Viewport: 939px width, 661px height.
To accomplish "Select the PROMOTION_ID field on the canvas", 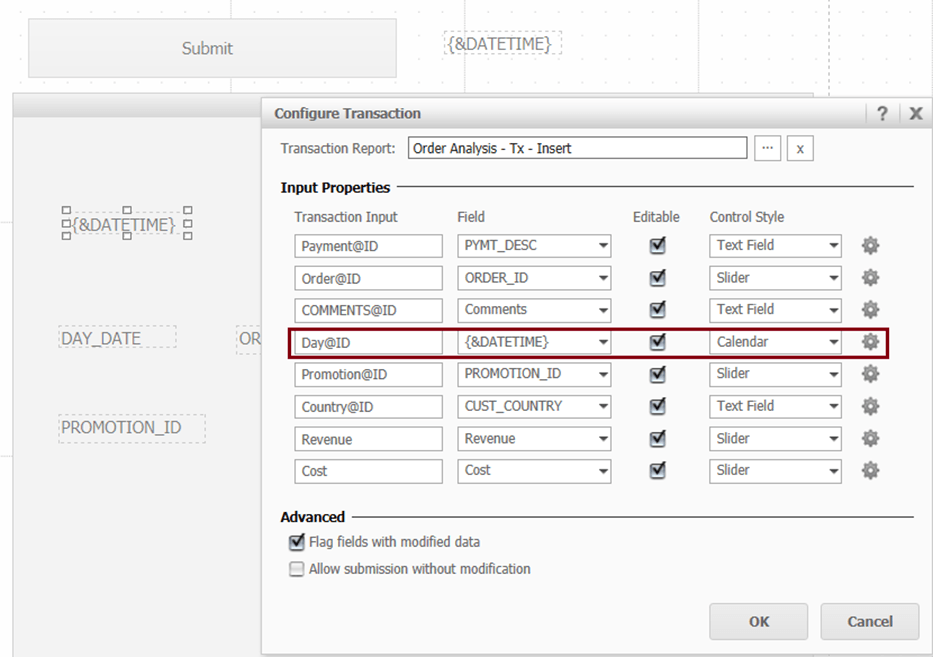I will pyautogui.click(x=132, y=428).
